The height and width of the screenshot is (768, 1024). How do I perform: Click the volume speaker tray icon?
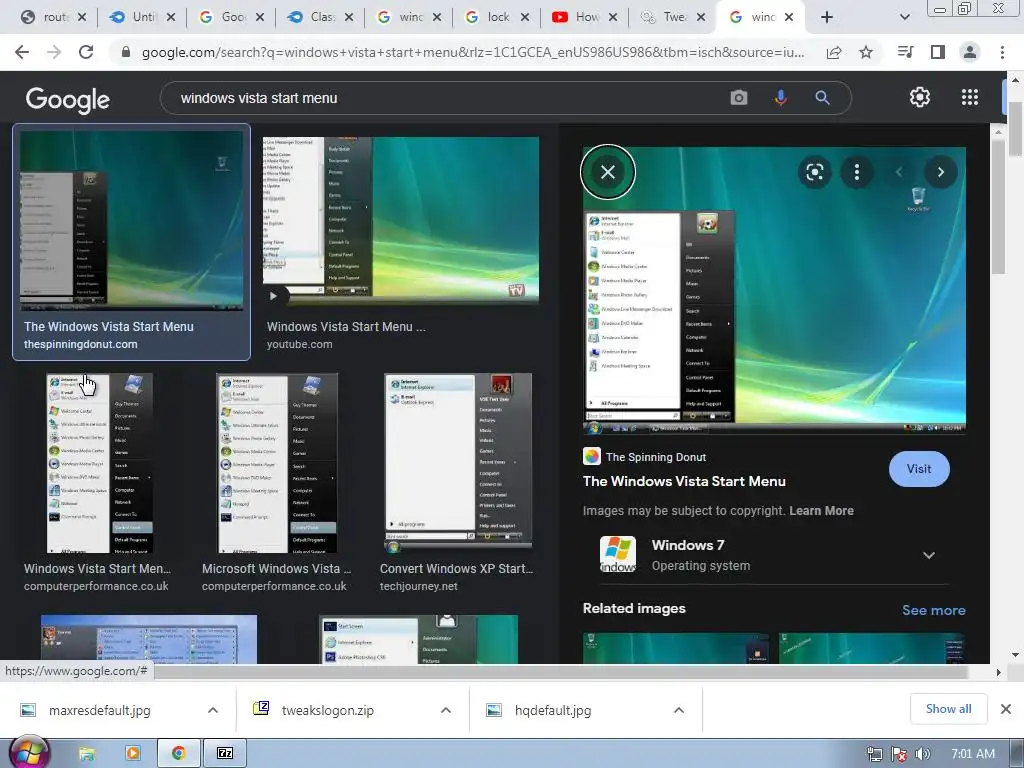(922, 754)
